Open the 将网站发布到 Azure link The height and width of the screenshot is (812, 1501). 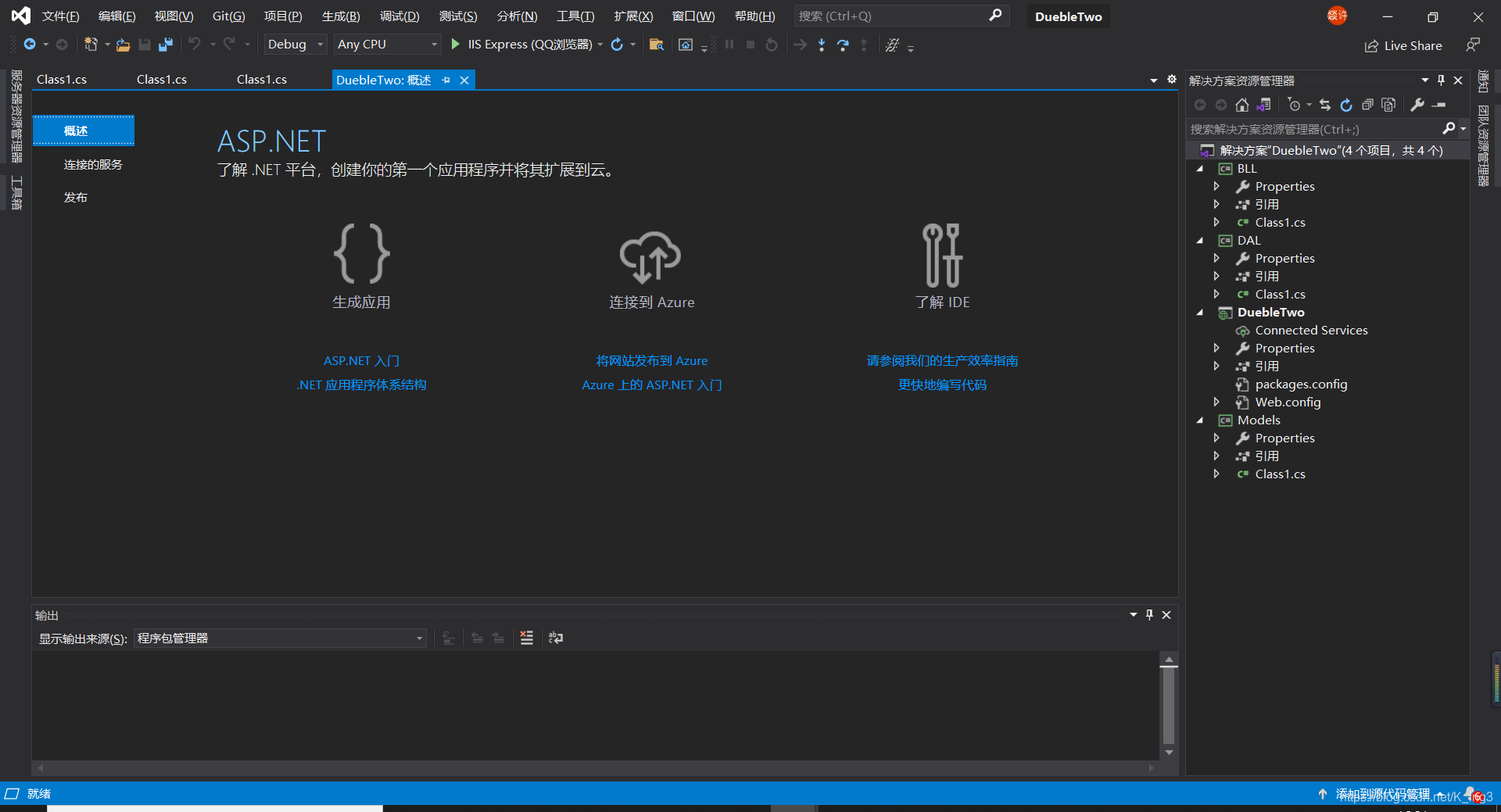[x=652, y=361]
